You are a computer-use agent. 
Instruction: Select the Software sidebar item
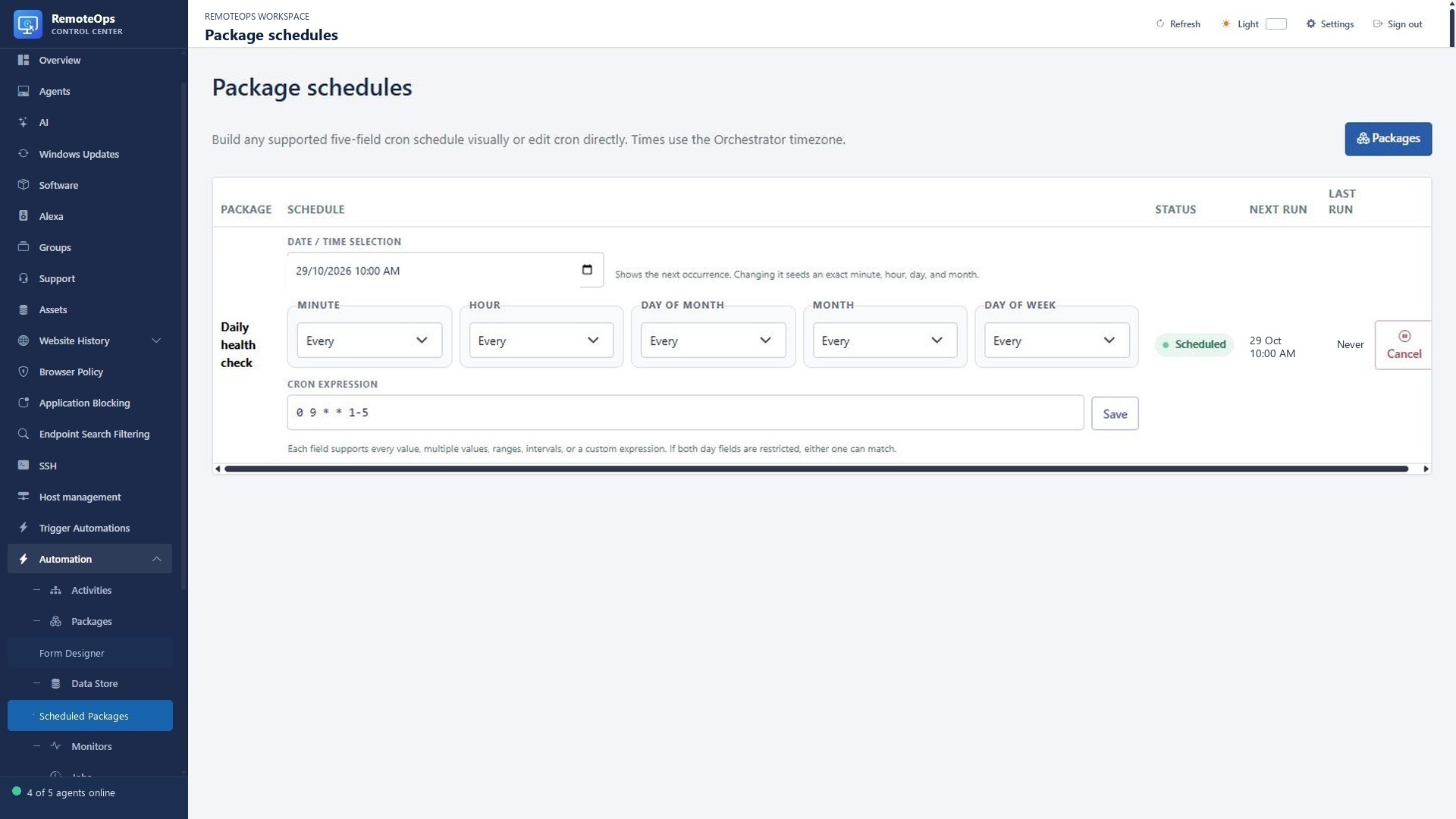click(x=90, y=185)
